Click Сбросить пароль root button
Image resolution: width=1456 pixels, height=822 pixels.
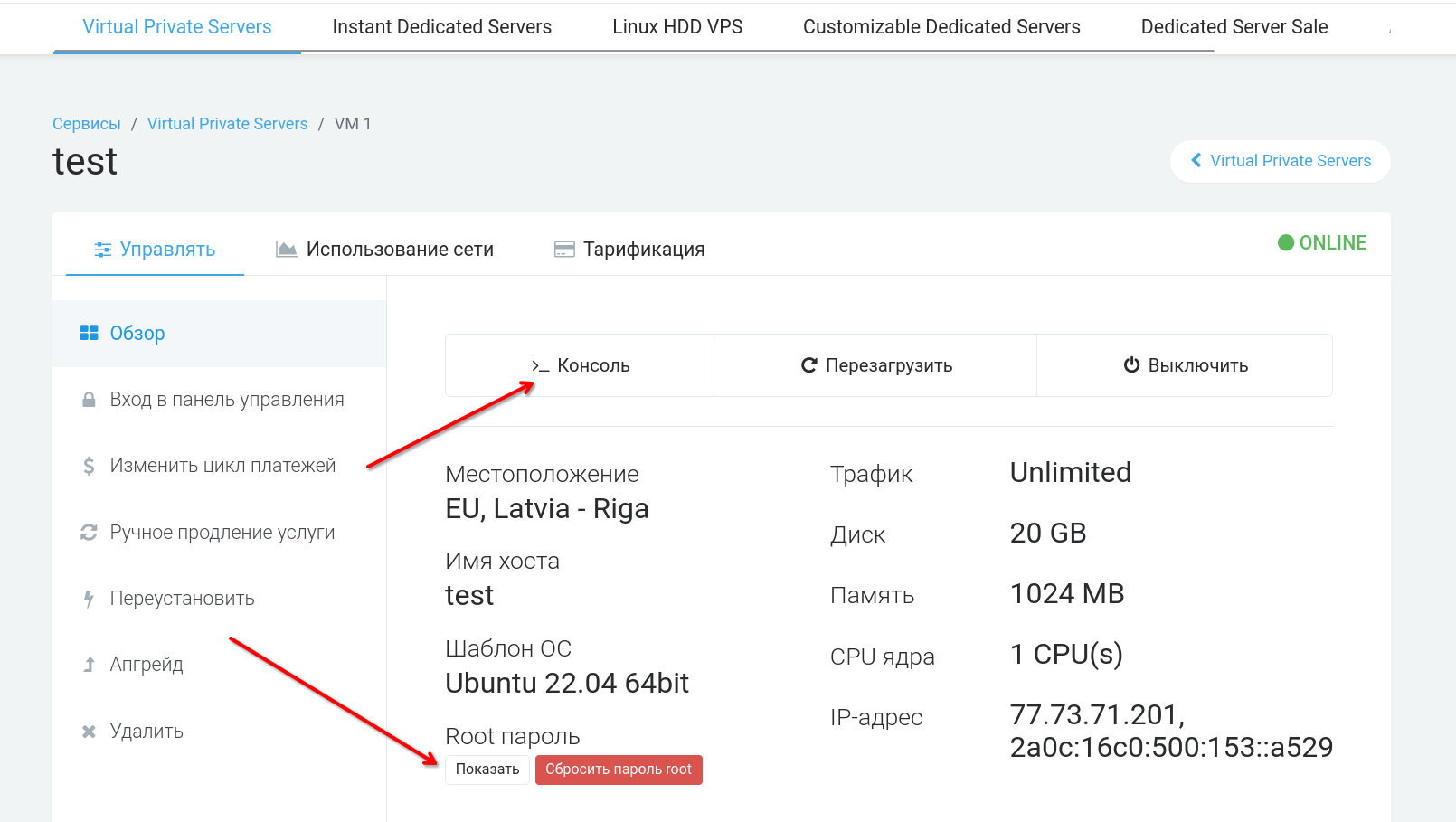(619, 770)
